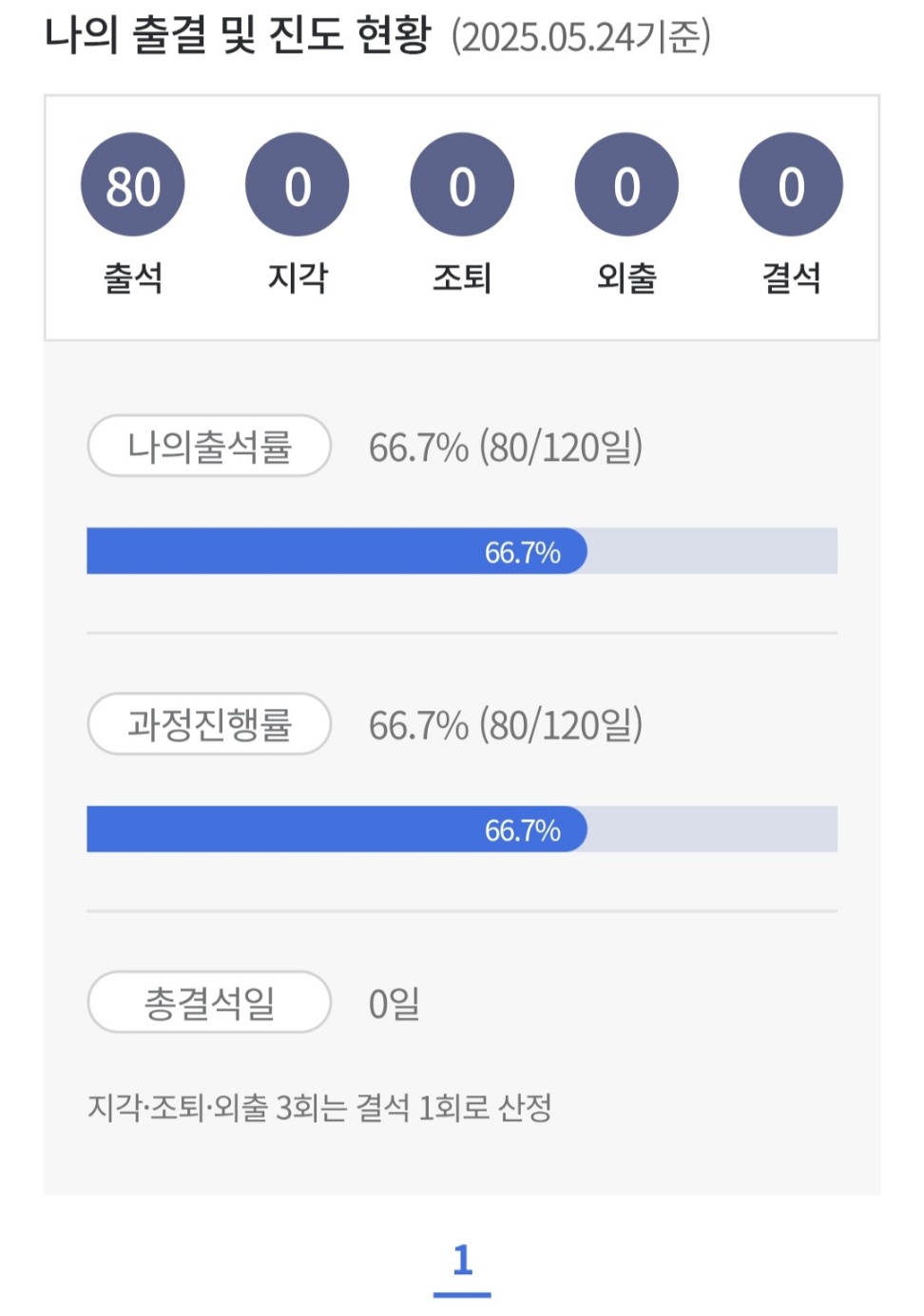The image size is (924, 1316).
Task: Open the 나의출석률 pill button
Action: pyautogui.click(x=208, y=445)
